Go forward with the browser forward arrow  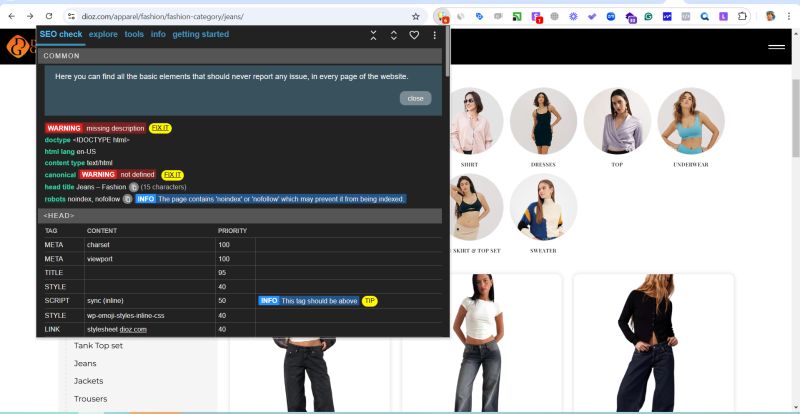coord(30,16)
